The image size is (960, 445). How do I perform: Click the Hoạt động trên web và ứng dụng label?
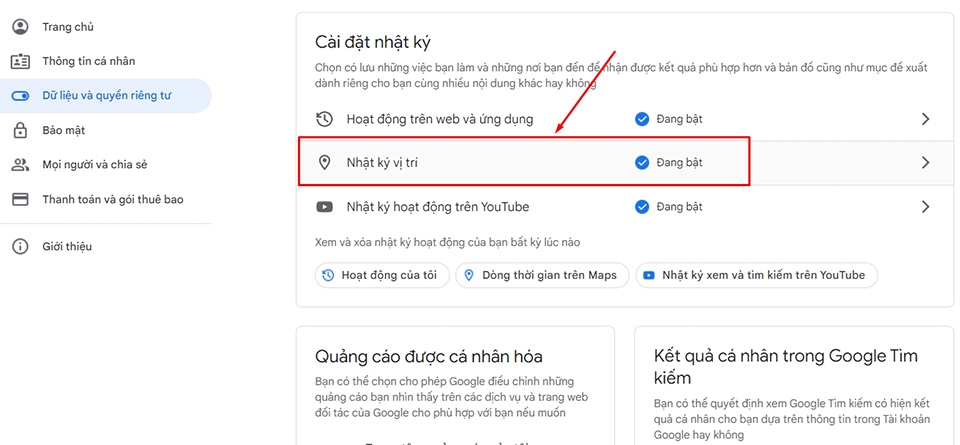pyautogui.click(x=440, y=119)
